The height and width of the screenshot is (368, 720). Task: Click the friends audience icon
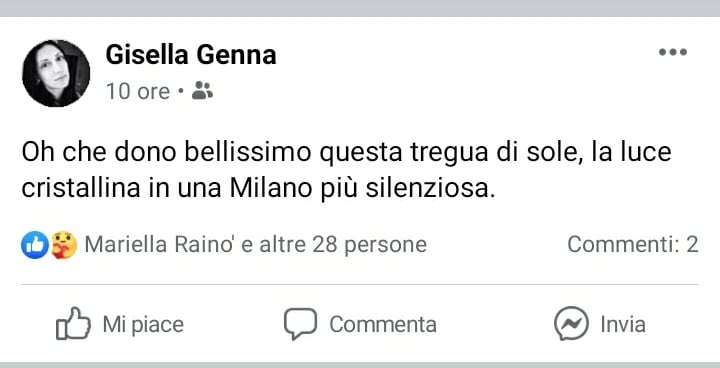(202, 91)
